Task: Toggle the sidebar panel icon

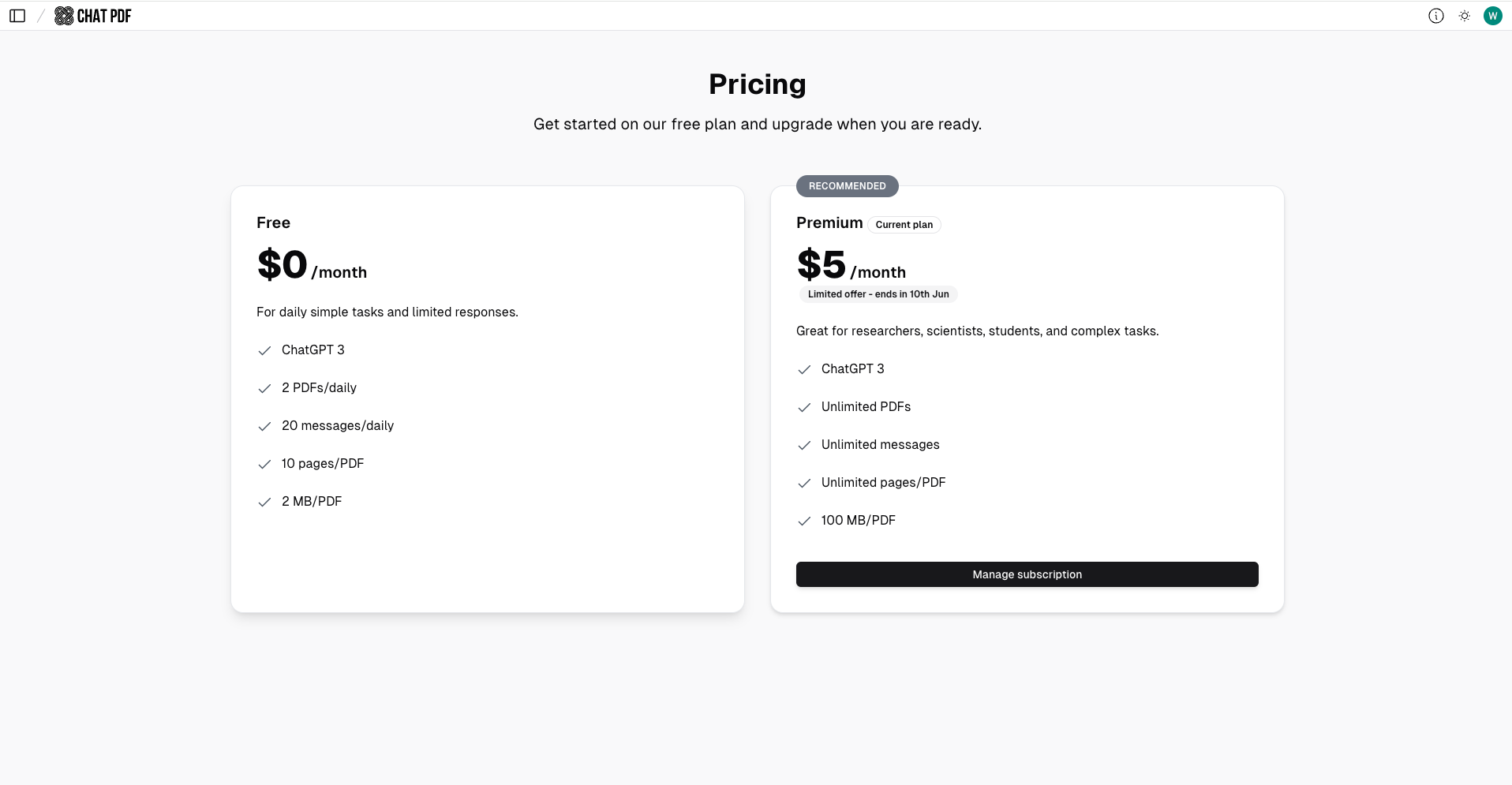Action: 17,16
